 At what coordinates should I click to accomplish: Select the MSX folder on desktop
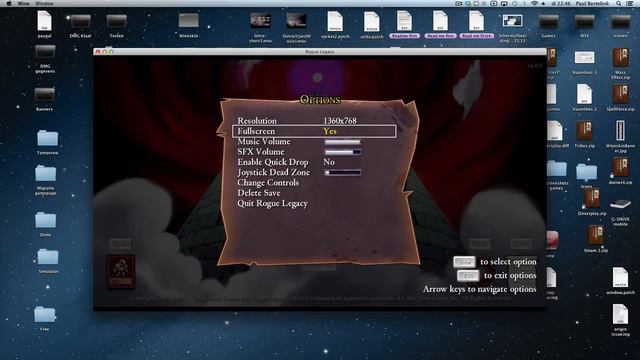pyautogui.click(x=584, y=21)
